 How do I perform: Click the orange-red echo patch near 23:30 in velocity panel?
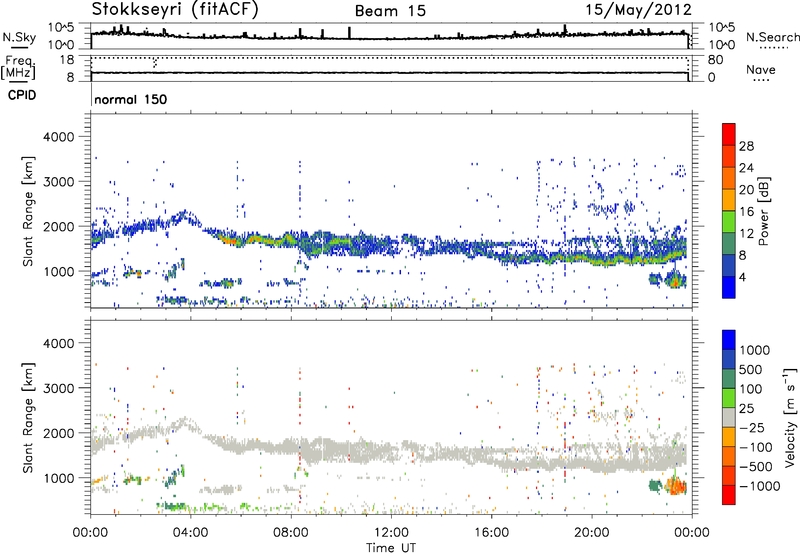677,486
